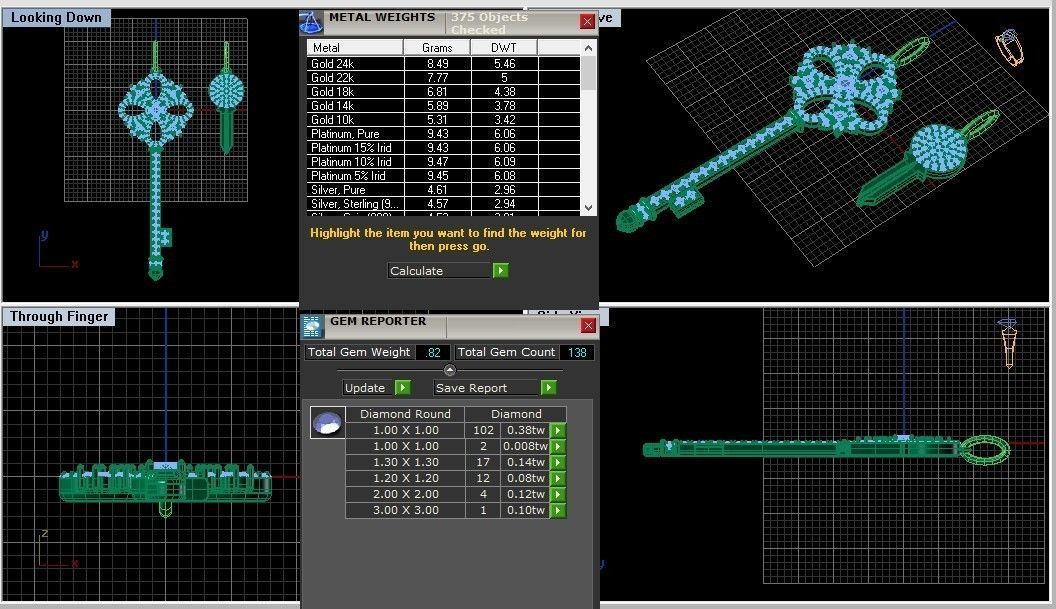Image resolution: width=1056 pixels, height=609 pixels.
Task: Select the Through Finger viewport label
Action: coord(59,317)
